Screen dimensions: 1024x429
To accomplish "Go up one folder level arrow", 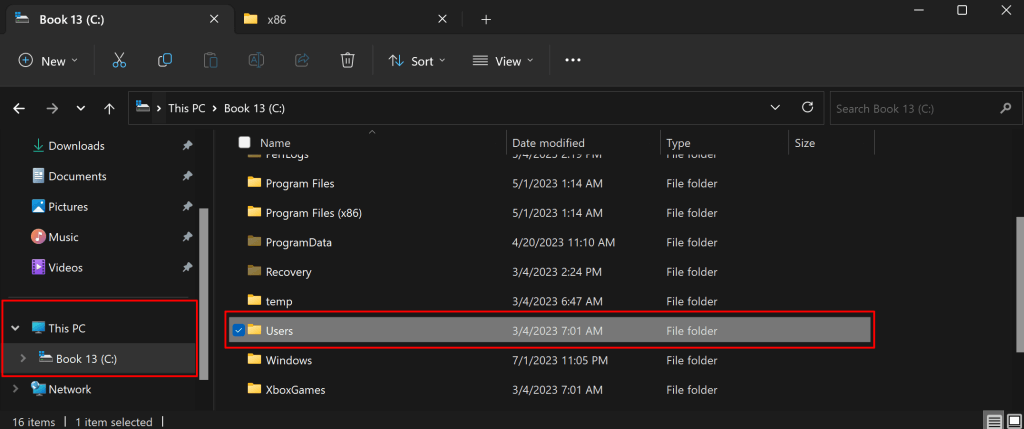I will (x=111, y=108).
